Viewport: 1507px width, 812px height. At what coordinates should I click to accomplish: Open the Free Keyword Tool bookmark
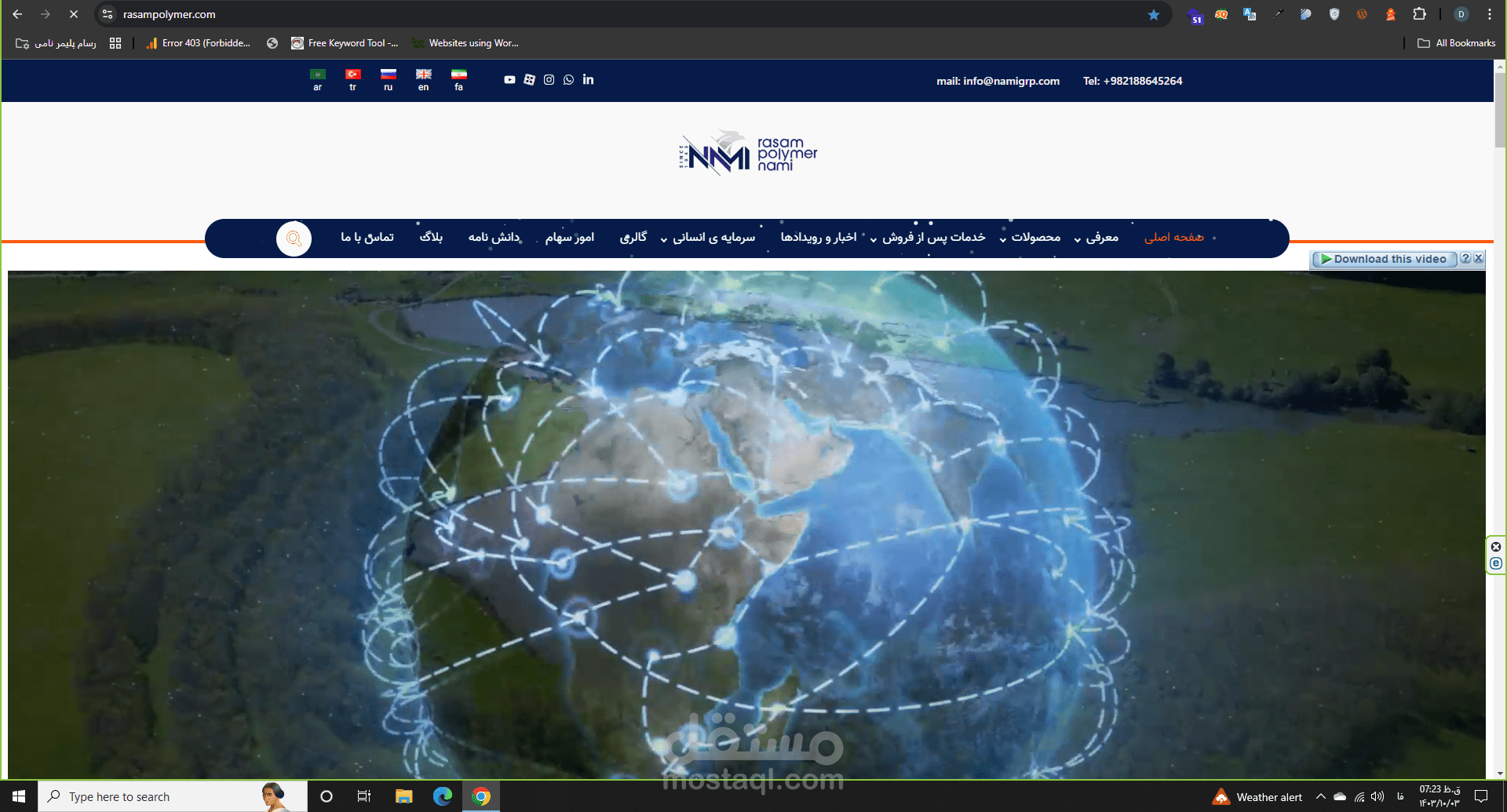[x=345, y=43]
